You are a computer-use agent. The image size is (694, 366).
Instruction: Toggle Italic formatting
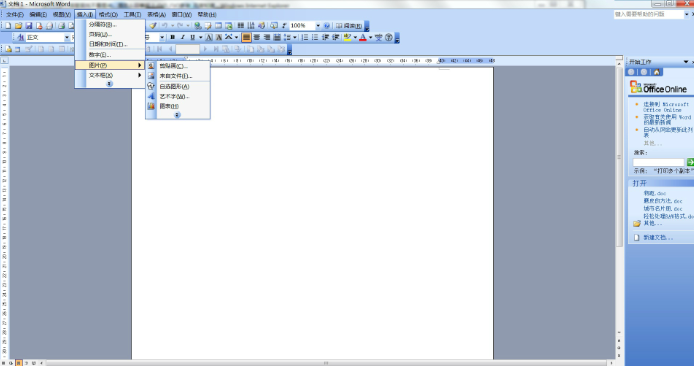tap(183, 37)
